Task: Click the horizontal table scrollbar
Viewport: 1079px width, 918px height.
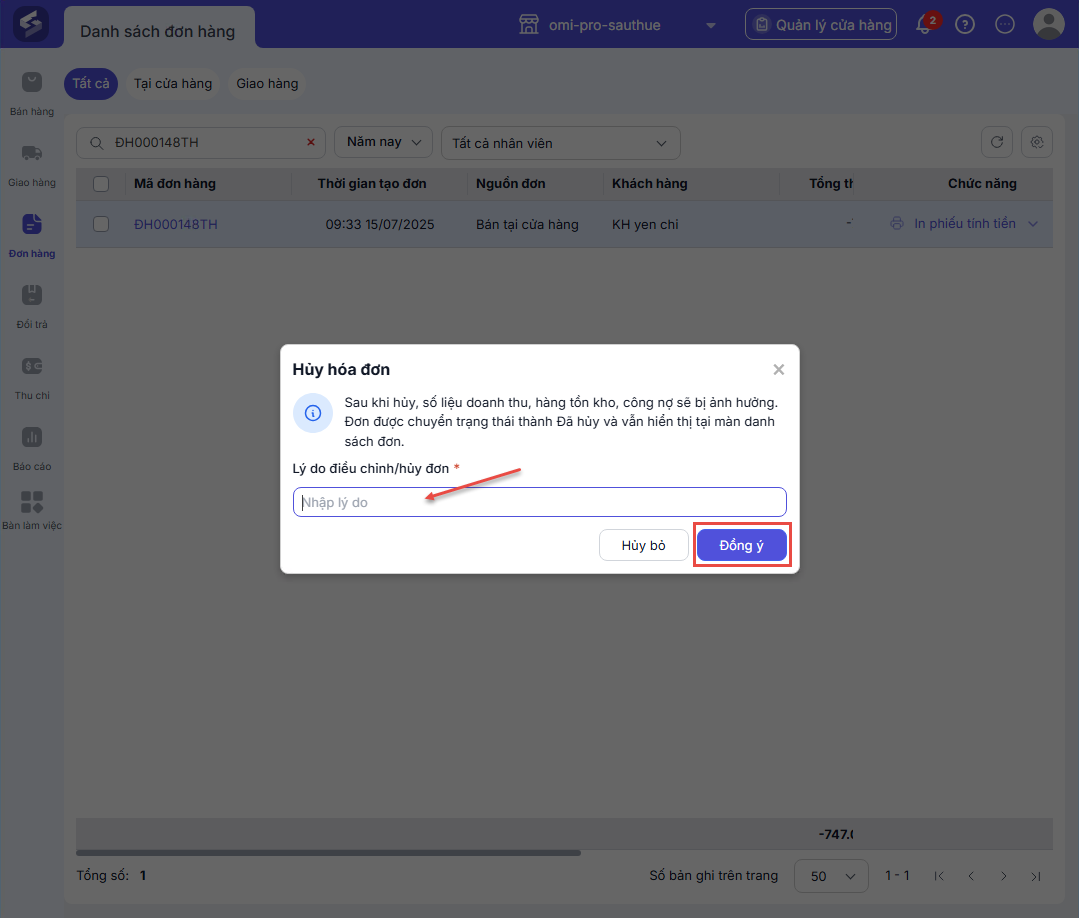Action: 328,853
